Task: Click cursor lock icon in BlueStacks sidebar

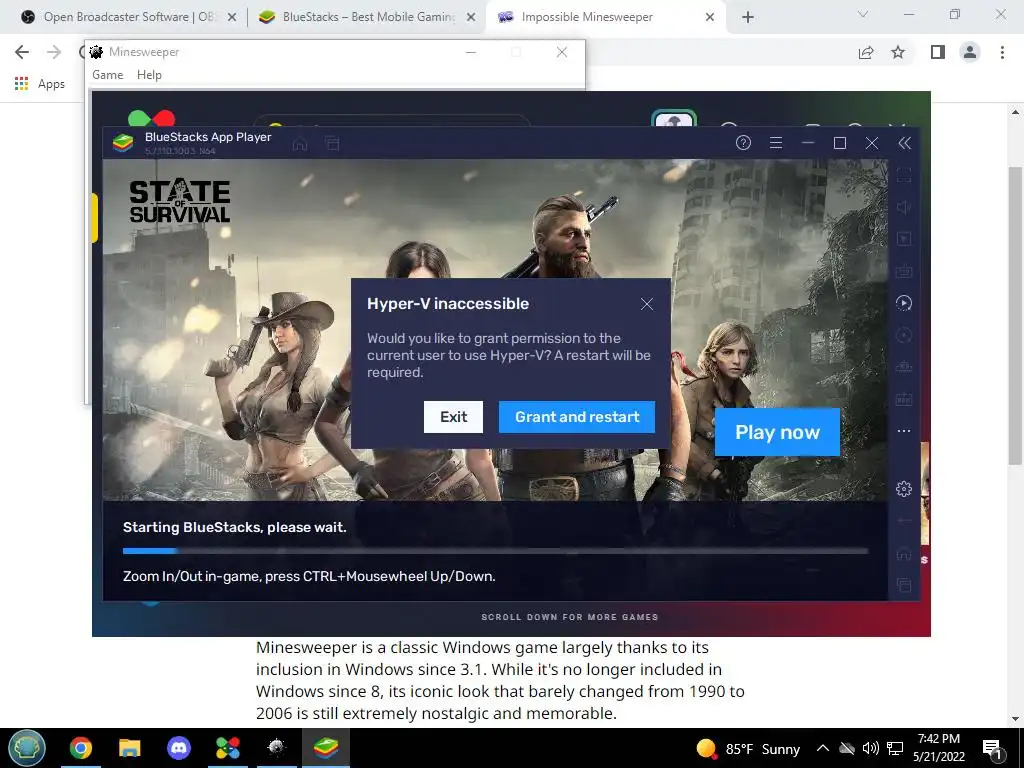Action: [x=904, y=239]
